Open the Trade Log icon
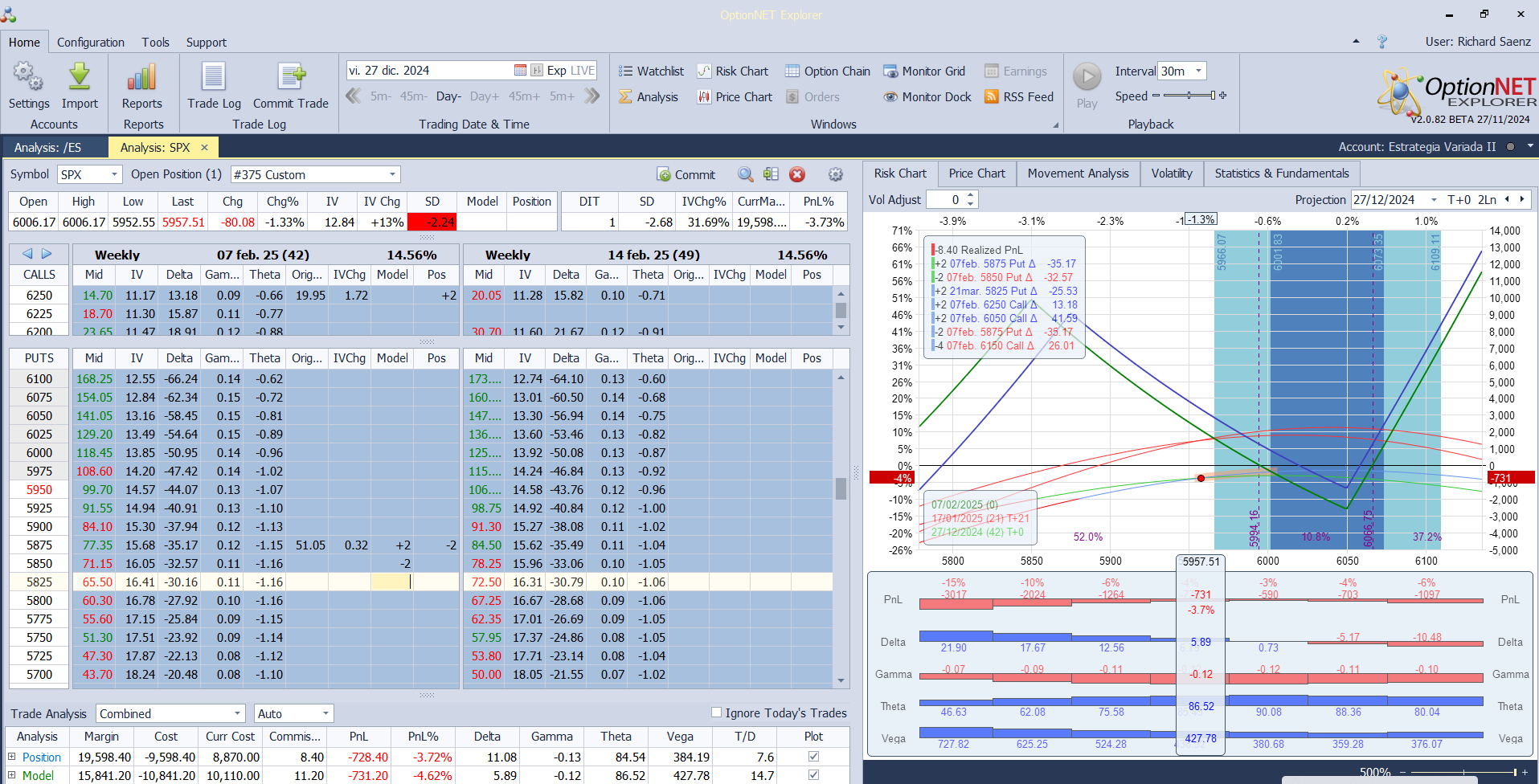 pos(214,77)
